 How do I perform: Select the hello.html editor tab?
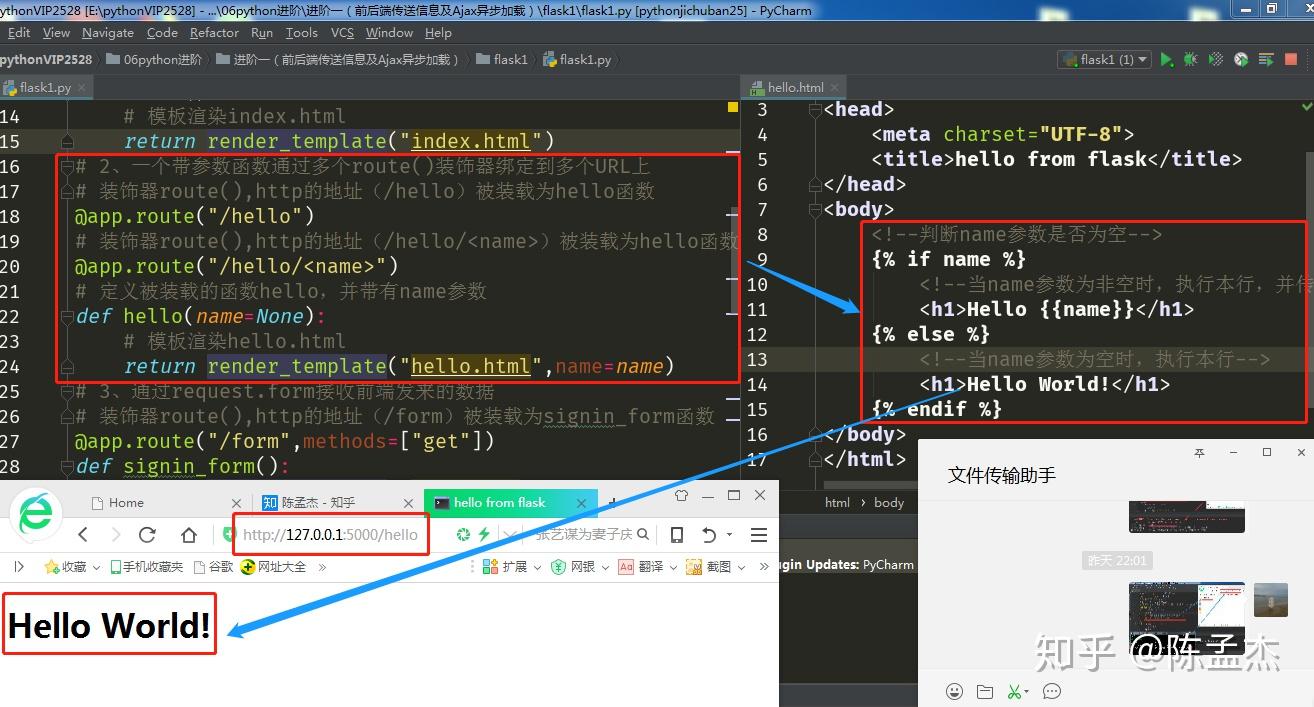(795, 88)
